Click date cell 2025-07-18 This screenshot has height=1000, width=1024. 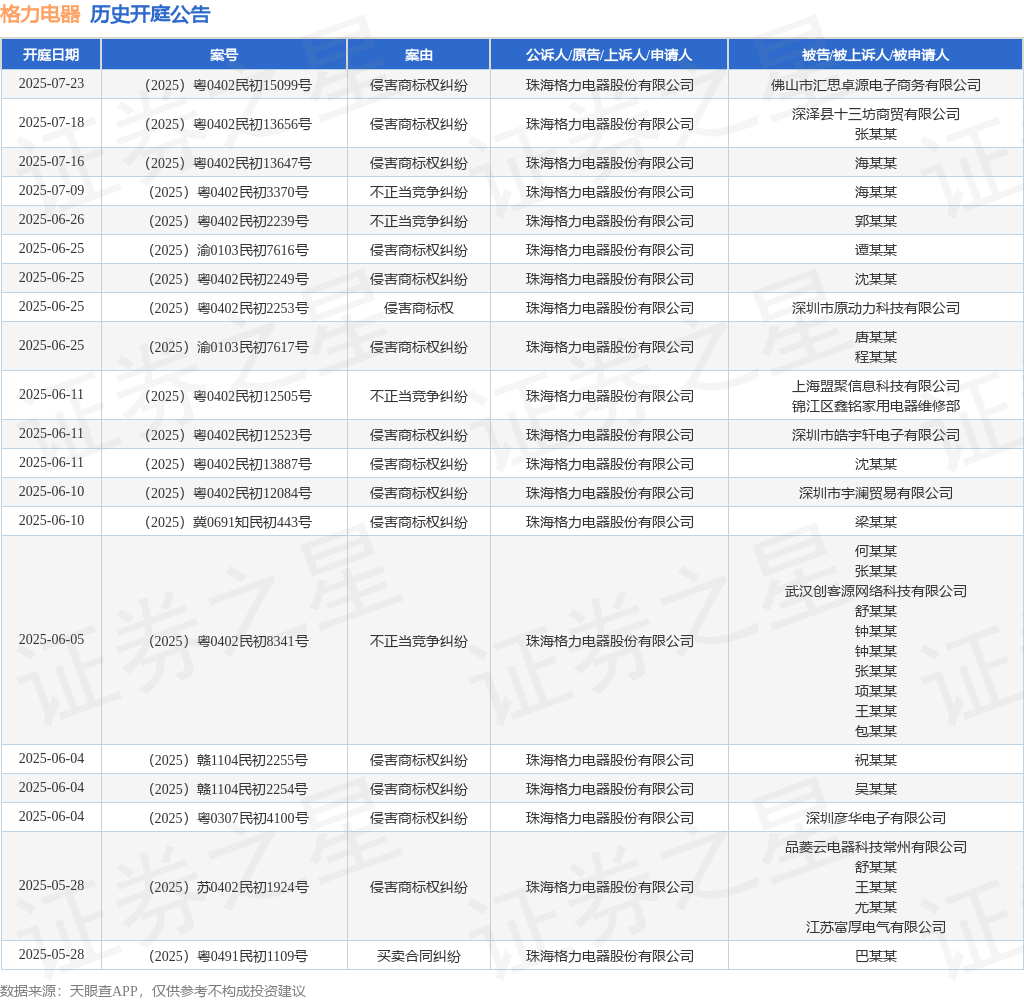51,123
